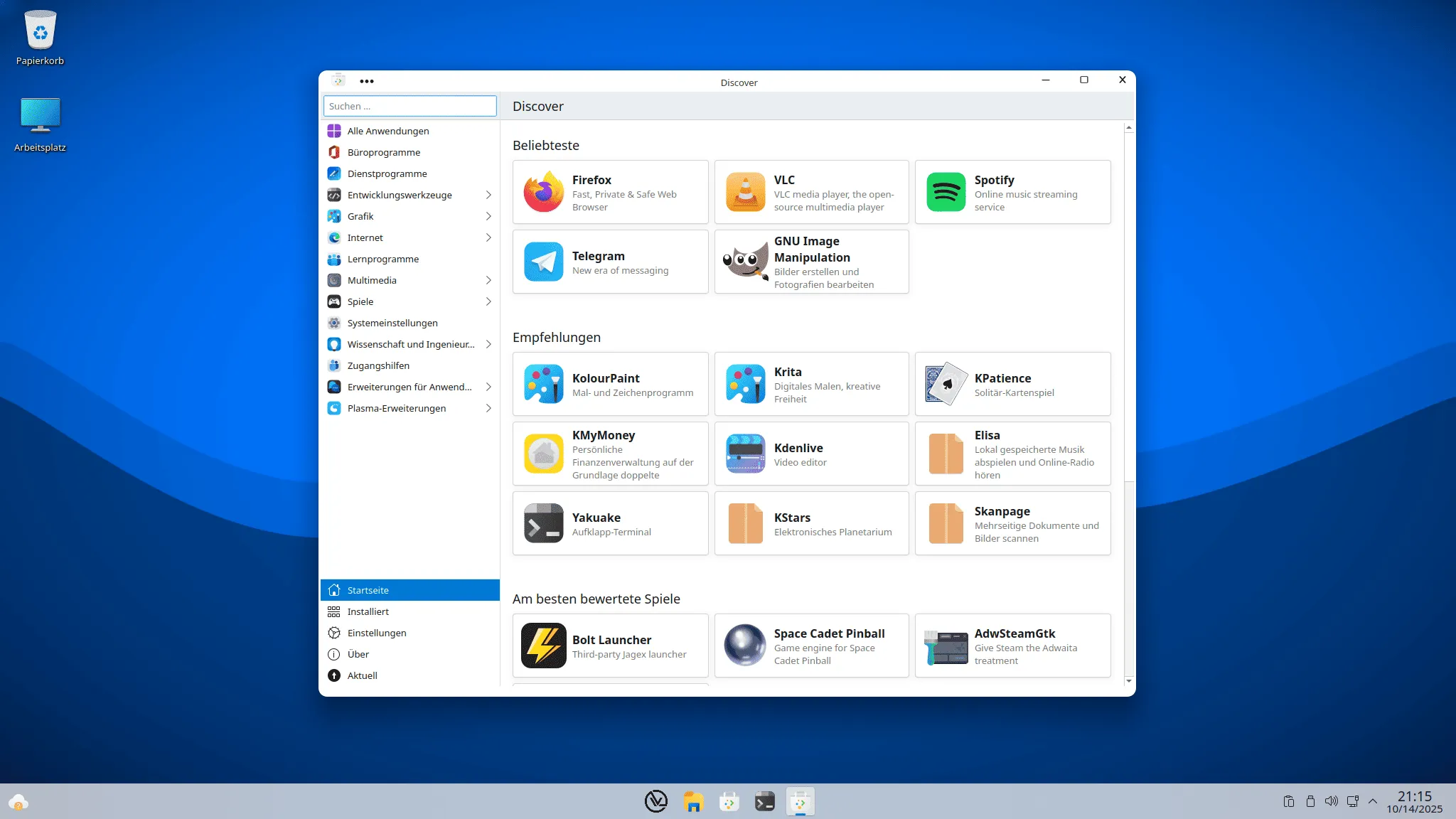Open the Krita recommendation card

[811, 384]
